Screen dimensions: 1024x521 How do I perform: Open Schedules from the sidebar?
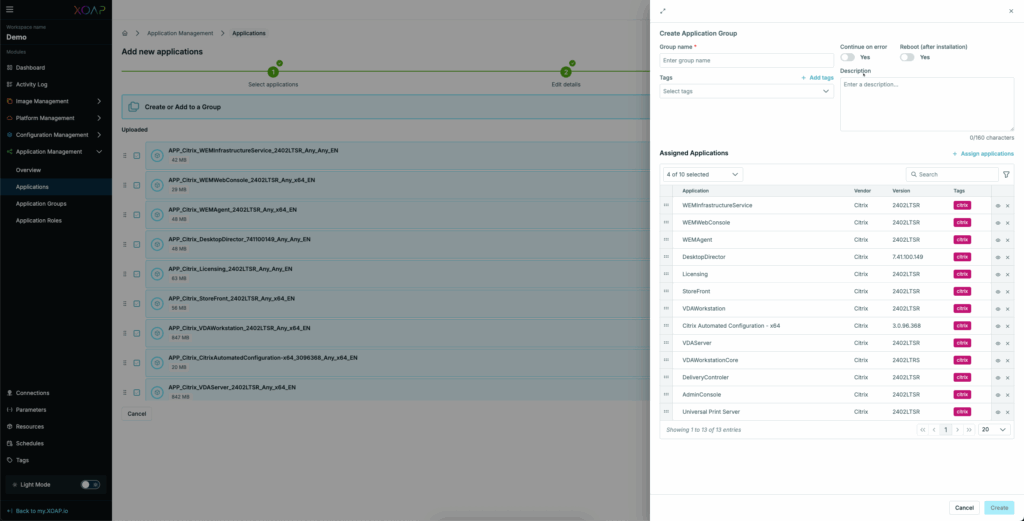coord(29,443)
